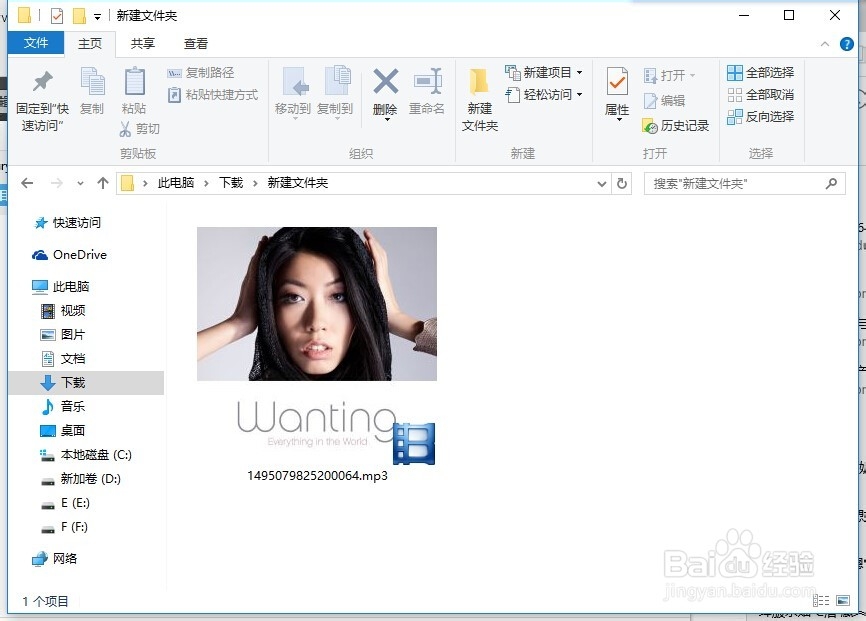Image resolution: width=866 pixels, height=621 pixels.
Task: Switch to the Share (共享) tab
Action: pyautogui.click(x=143, y=44)
